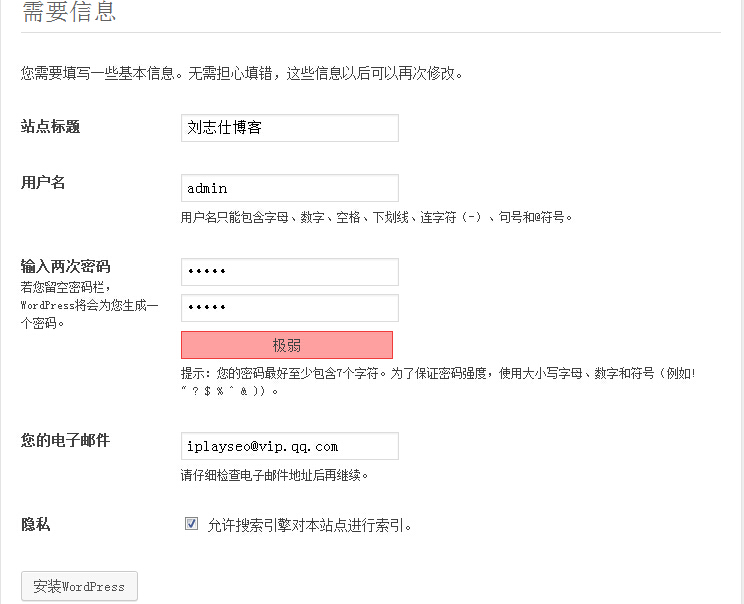Click the 需要信息 heading
The image size is (744, 604).
(x=69, y=12)
